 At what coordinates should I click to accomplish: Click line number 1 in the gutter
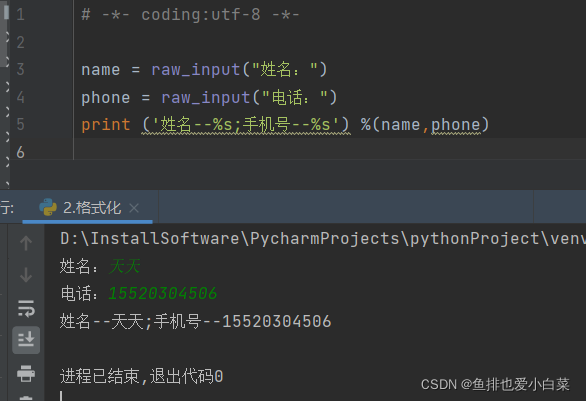(20, 15)
